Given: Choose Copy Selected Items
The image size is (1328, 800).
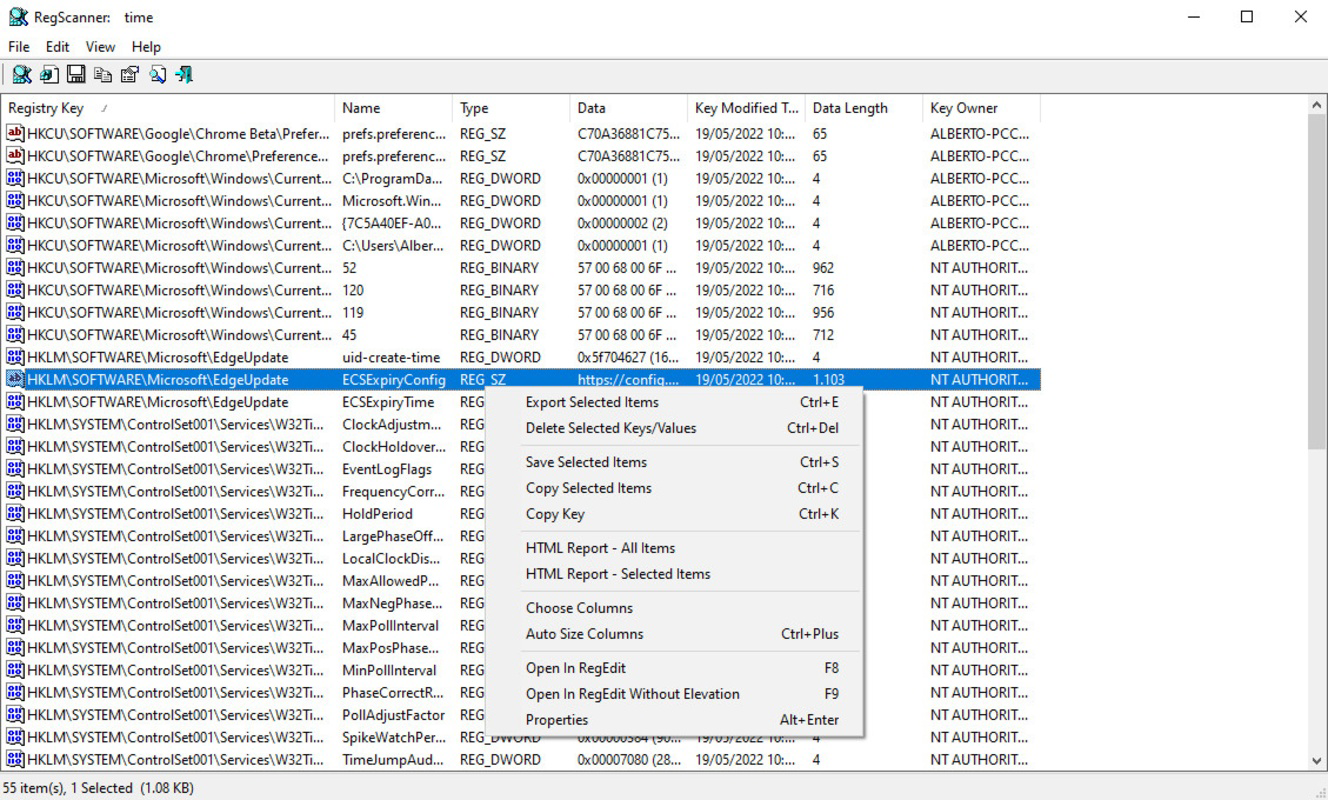Looking at the screenshot, I should click(x=673, y=488).
